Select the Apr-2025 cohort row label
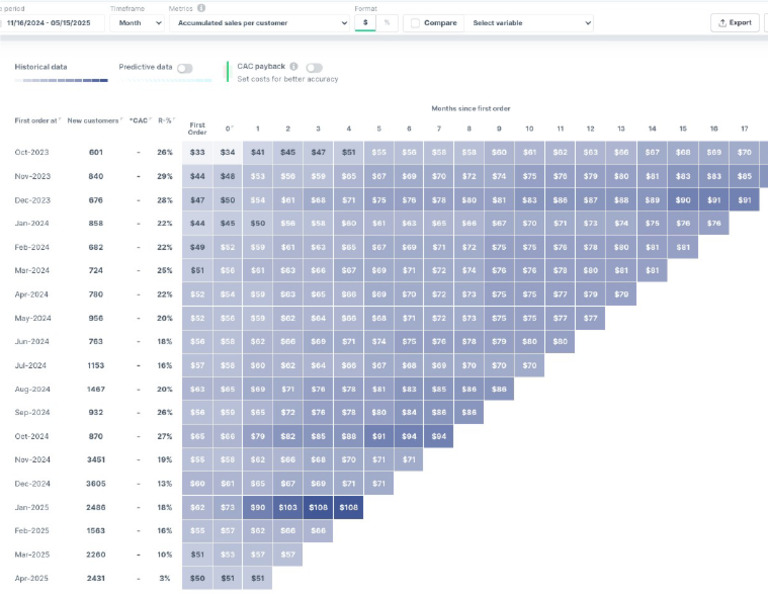This screenshot has height=594, width=768. (x=31, y=578)
